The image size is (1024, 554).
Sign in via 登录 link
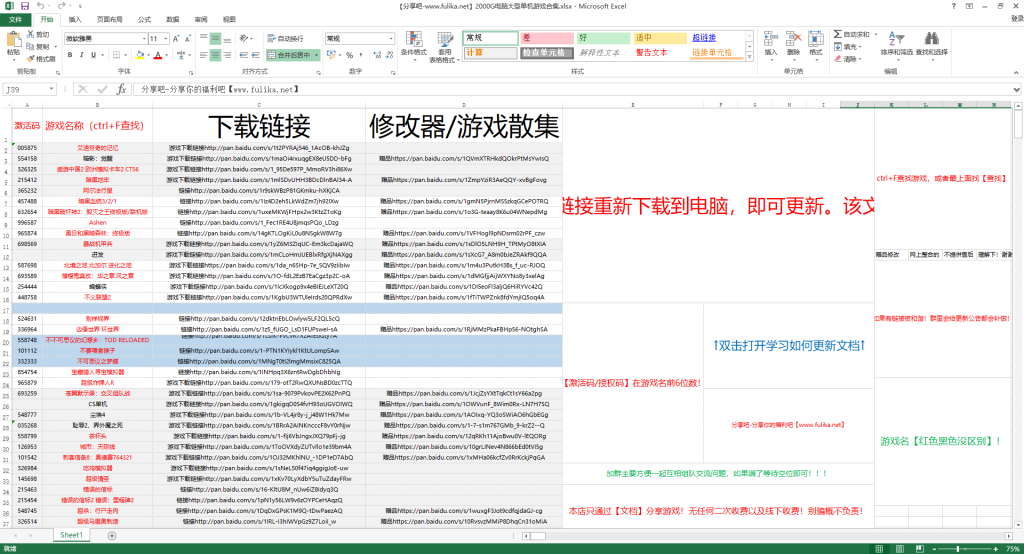coord(1017,19)
